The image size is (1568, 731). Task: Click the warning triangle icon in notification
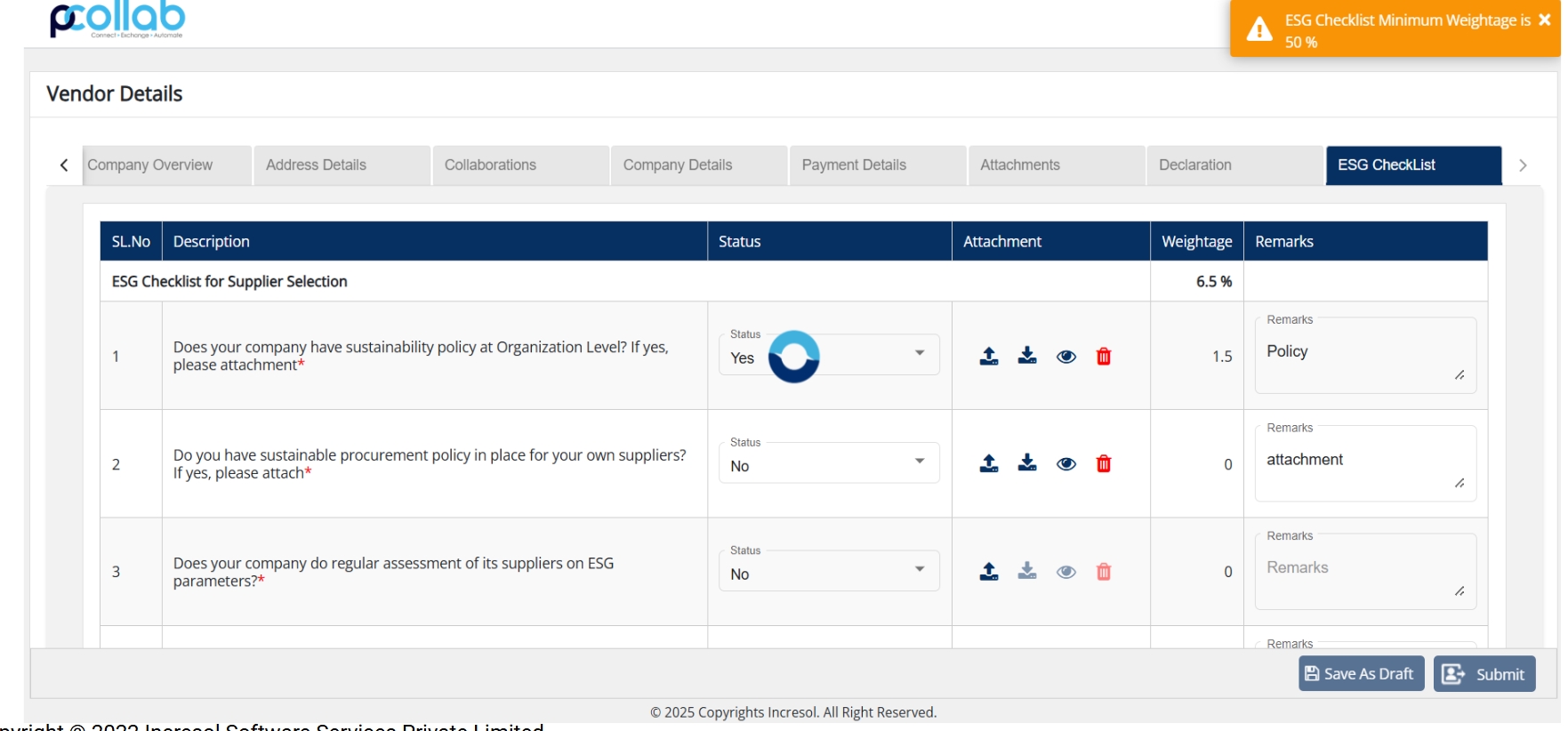[x=1259, y=29]
